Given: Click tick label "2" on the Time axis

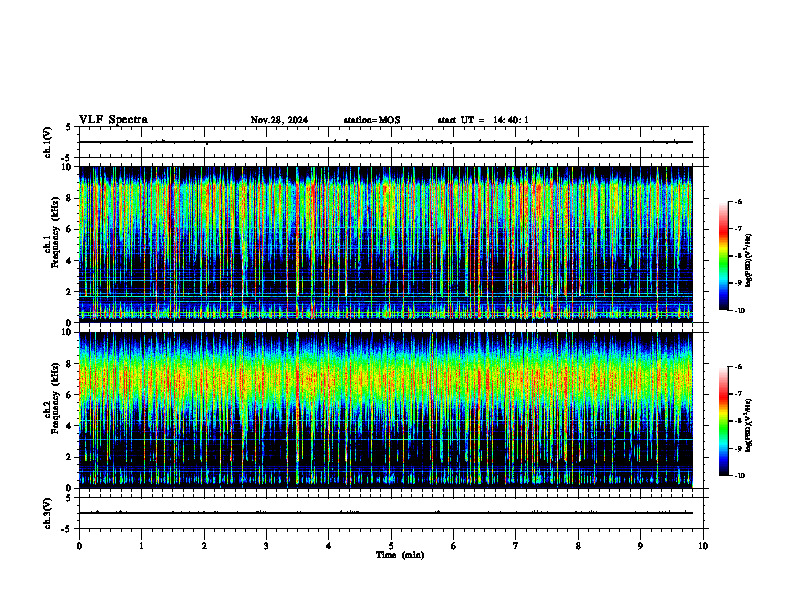Looking at the screenshot, I should click(x=204, y=546).
